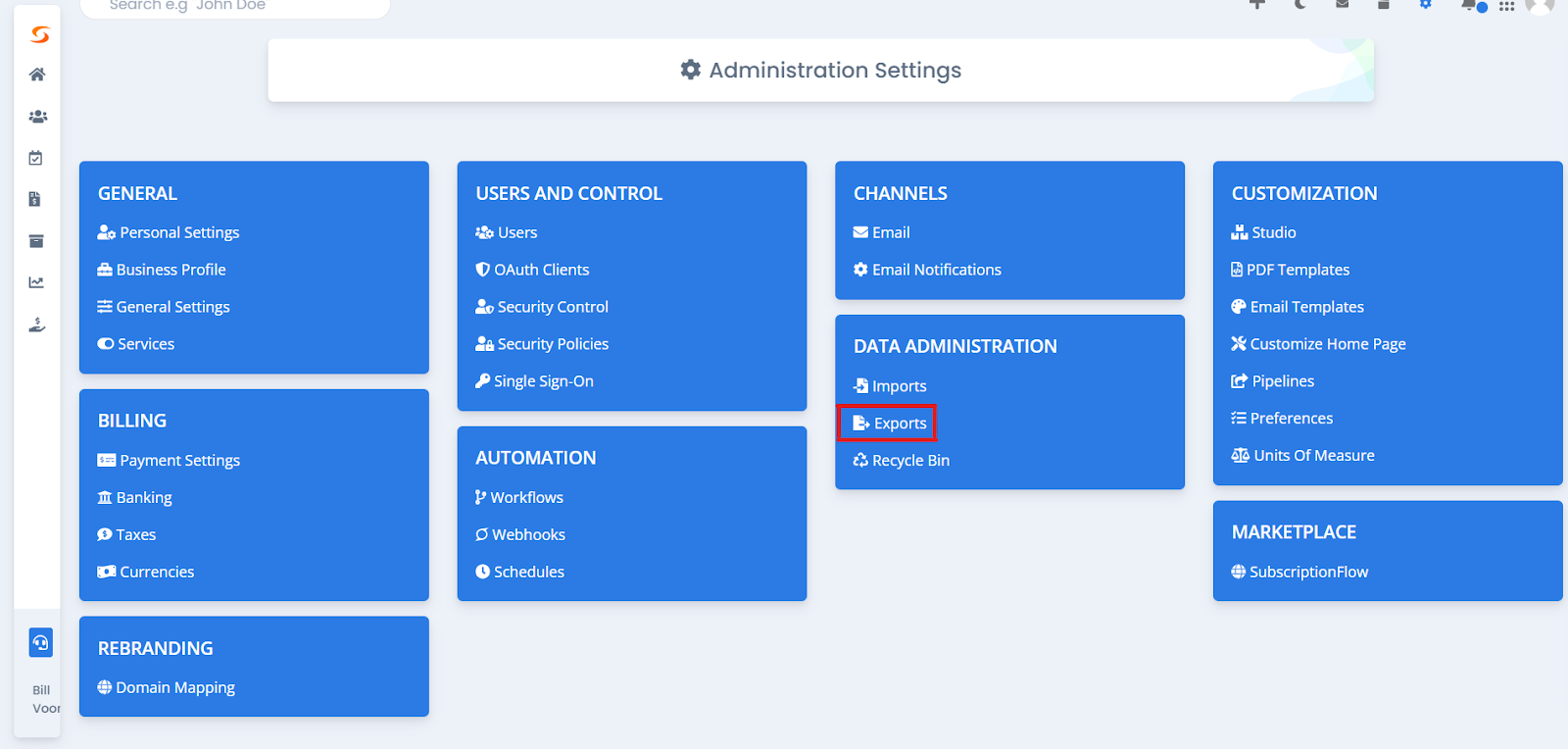The height and width of the screenshot is (749, 1568).
Task: Click the Customize Home Page tools icon
Action: (1239, 343)
